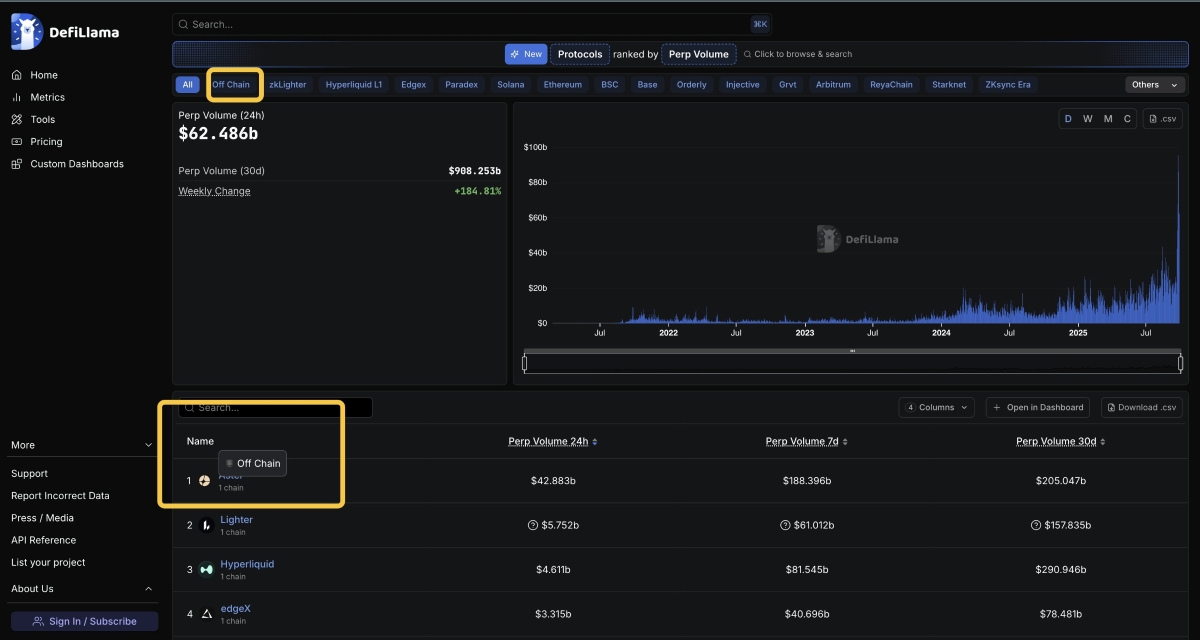The image size is (1200, 640).
Task: Click the Download .csv button
Action: [1141, 407]
